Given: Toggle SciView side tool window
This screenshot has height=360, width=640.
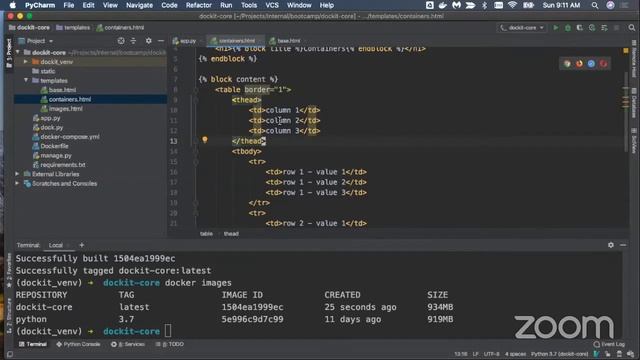Looking at the screenshot, I should pyautogui.click(x=634, y=141).
